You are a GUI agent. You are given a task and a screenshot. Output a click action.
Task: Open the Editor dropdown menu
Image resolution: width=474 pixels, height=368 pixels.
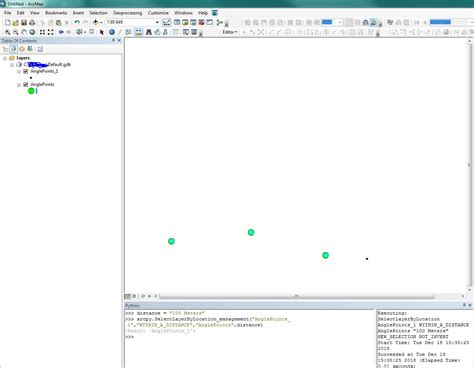click(230, 32)
